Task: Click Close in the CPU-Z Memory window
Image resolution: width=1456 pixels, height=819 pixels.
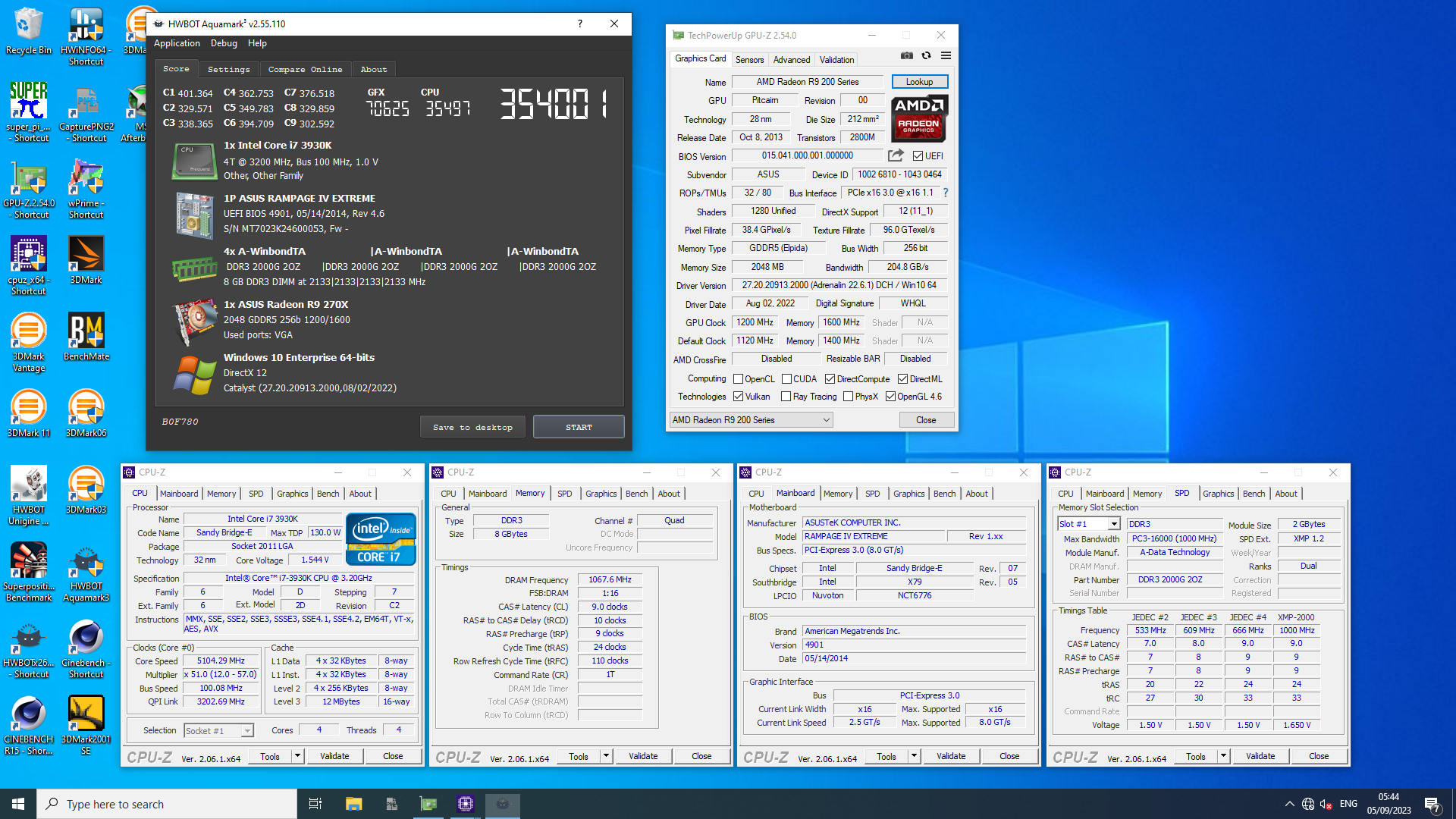Action: click(701, 756)
